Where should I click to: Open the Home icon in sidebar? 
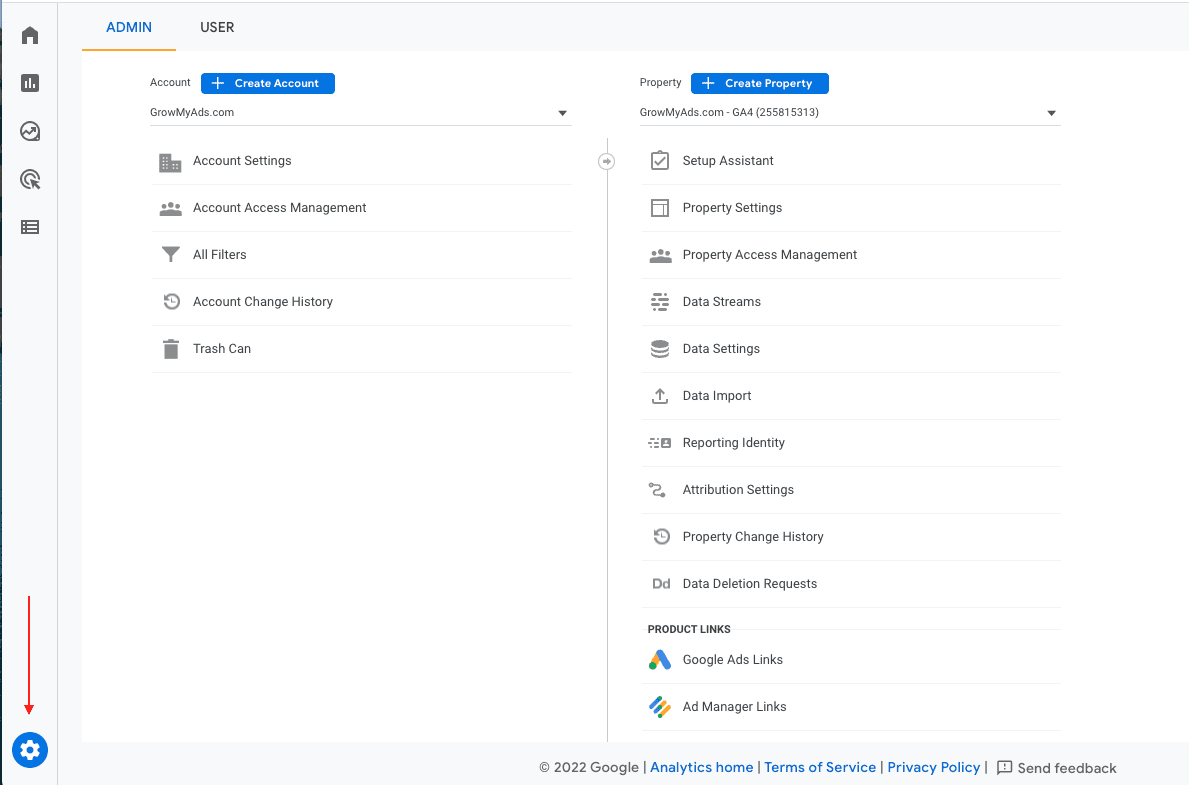point(30,36)
